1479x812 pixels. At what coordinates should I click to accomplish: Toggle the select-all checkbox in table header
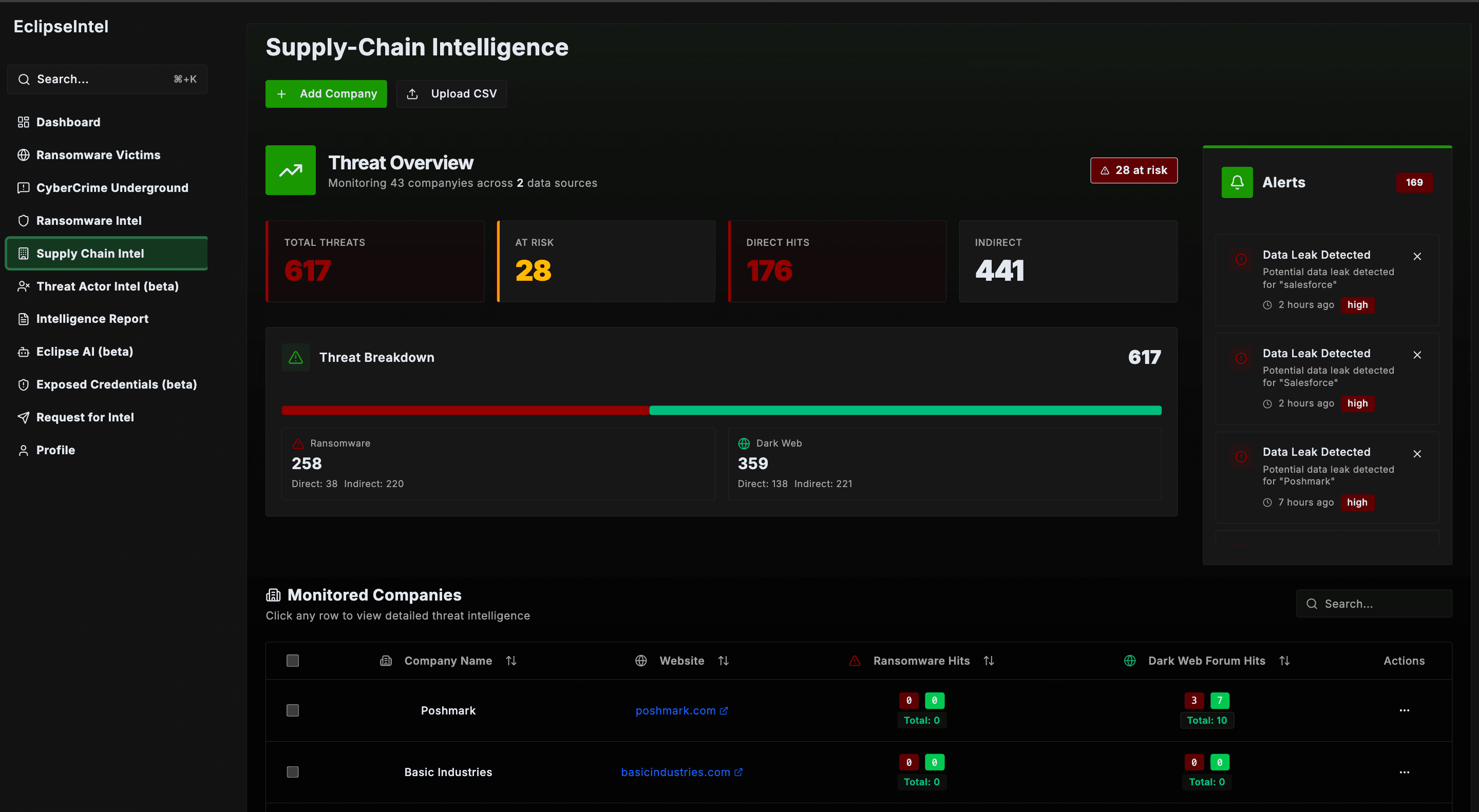[x=292, y=661]
